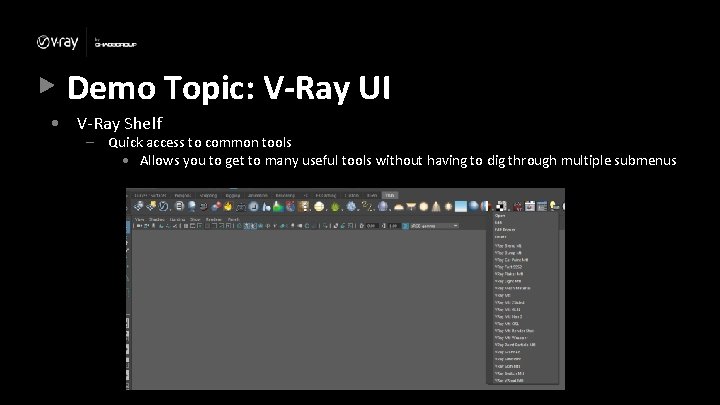Click the document-in-circle shelf icon
The height and width of the screenshot is (405, 720).
point(179,207)
